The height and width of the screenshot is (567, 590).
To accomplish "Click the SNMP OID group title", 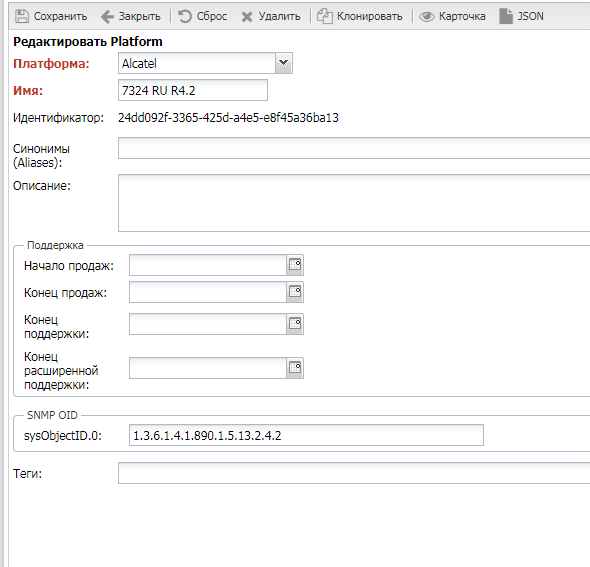I will pos(52,415).
